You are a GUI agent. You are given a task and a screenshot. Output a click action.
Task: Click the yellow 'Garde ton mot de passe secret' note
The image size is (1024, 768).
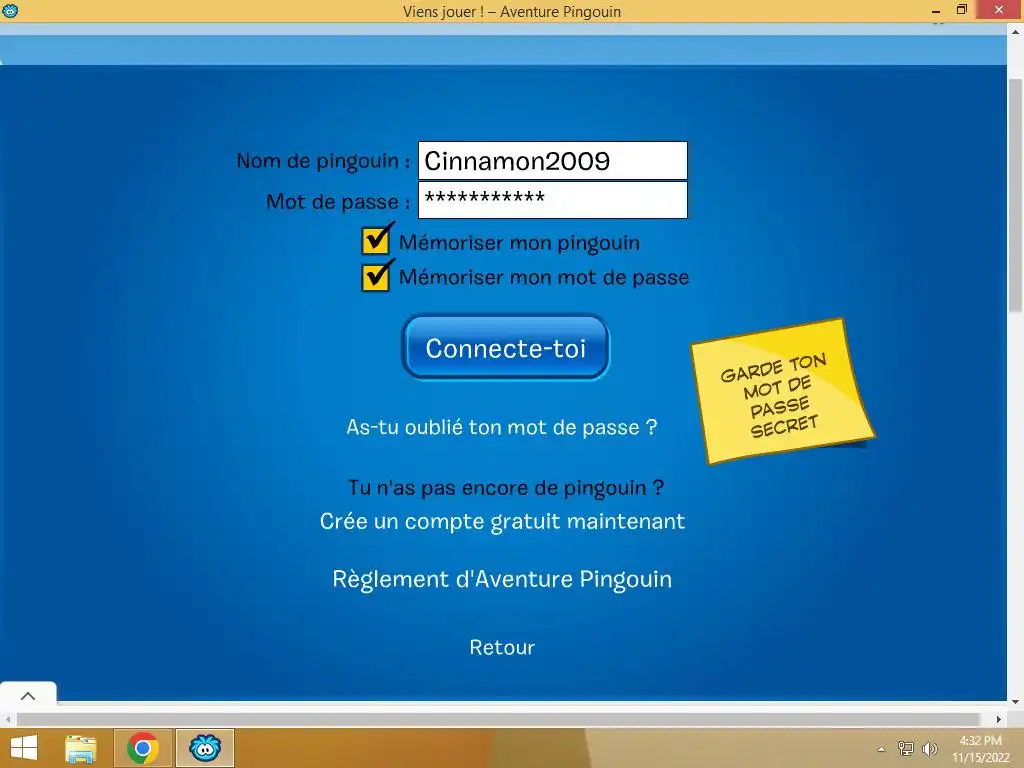[x=782, y=392]
